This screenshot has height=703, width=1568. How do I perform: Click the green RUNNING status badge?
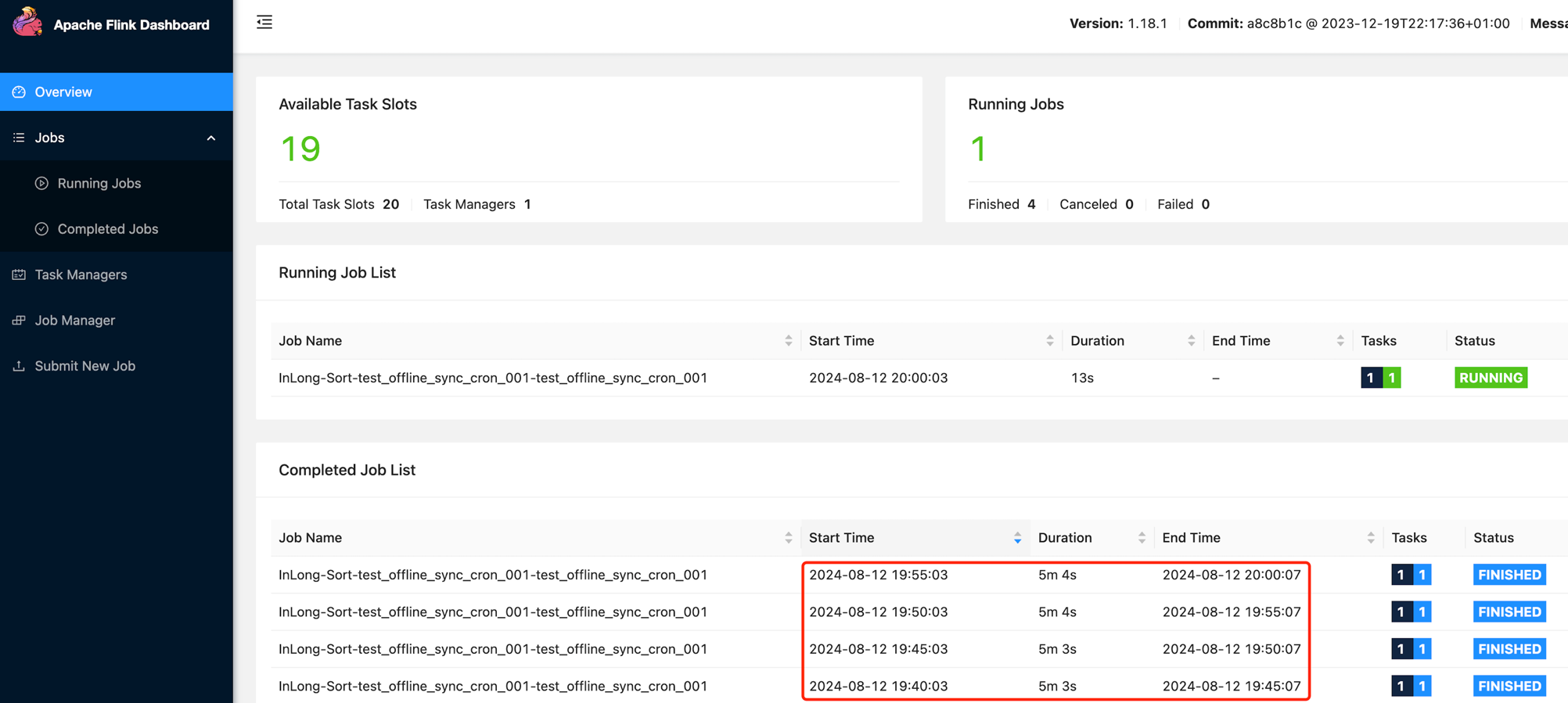coord(1491,378)
